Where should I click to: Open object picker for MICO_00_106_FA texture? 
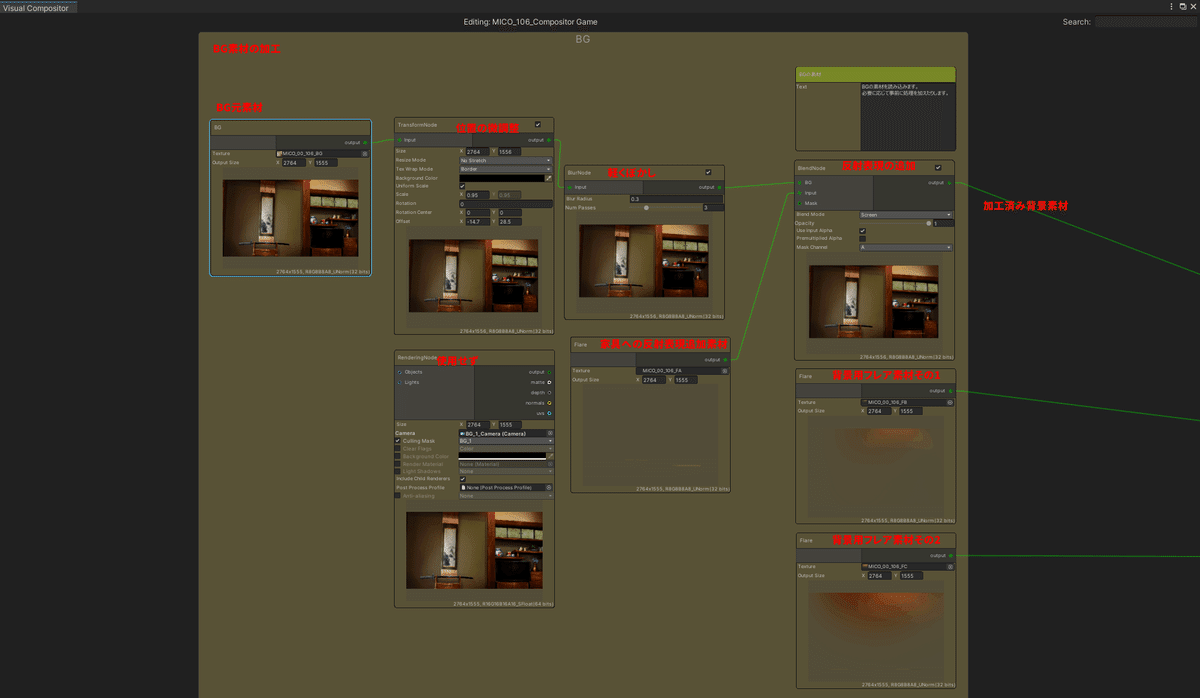click(724, 371)
